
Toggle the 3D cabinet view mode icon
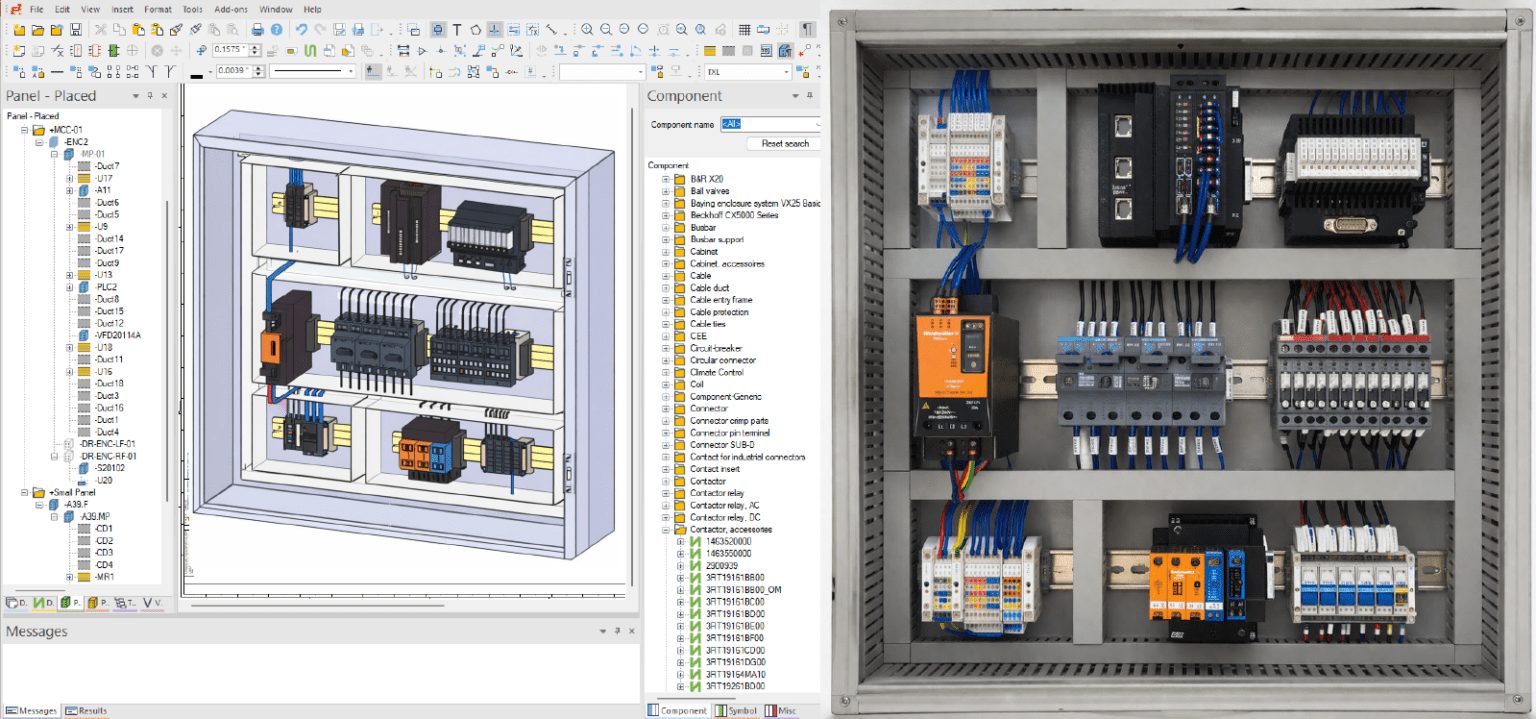click(x=785, y=51)
